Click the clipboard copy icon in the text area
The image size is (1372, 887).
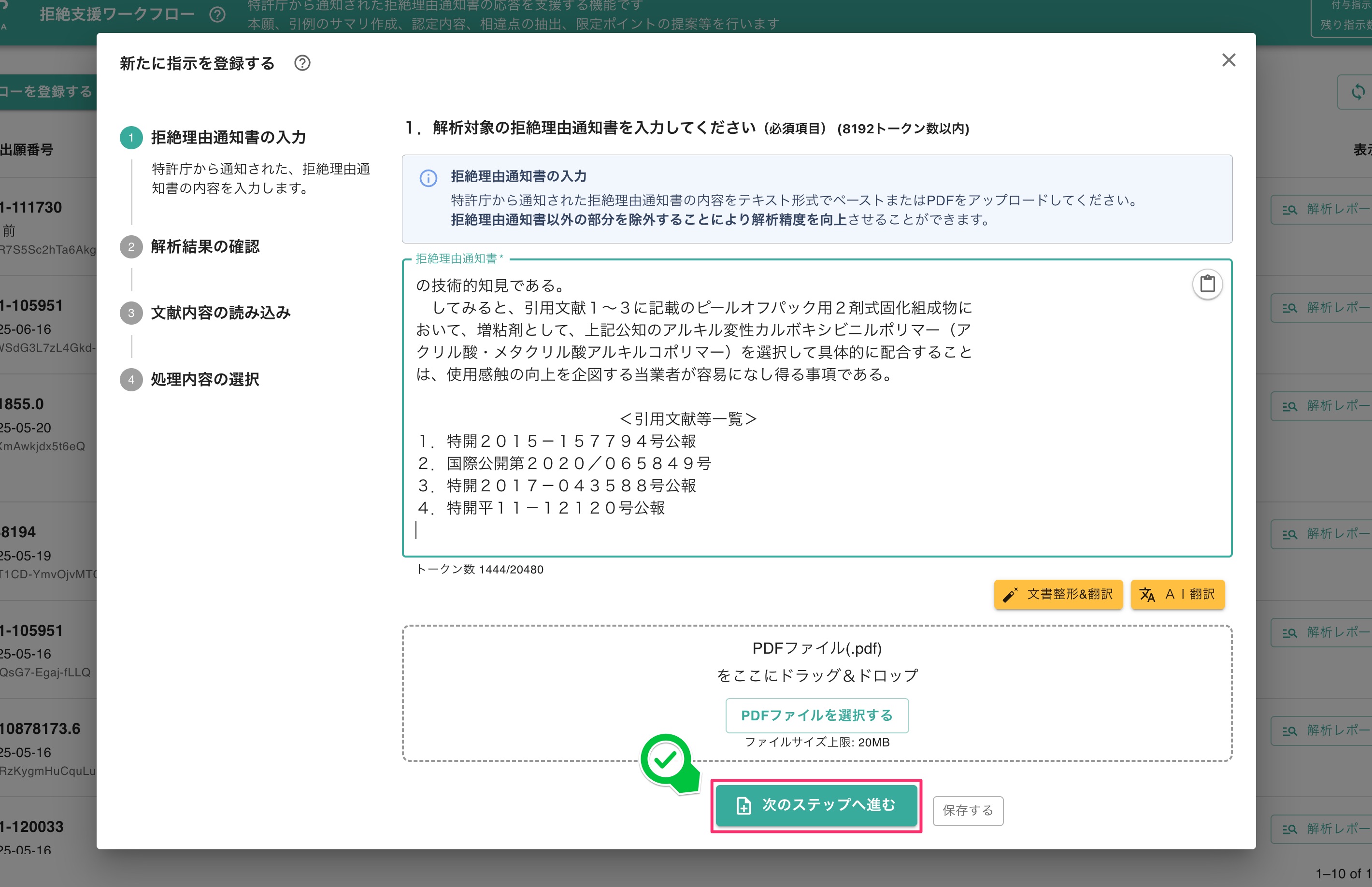point(1207,284)
